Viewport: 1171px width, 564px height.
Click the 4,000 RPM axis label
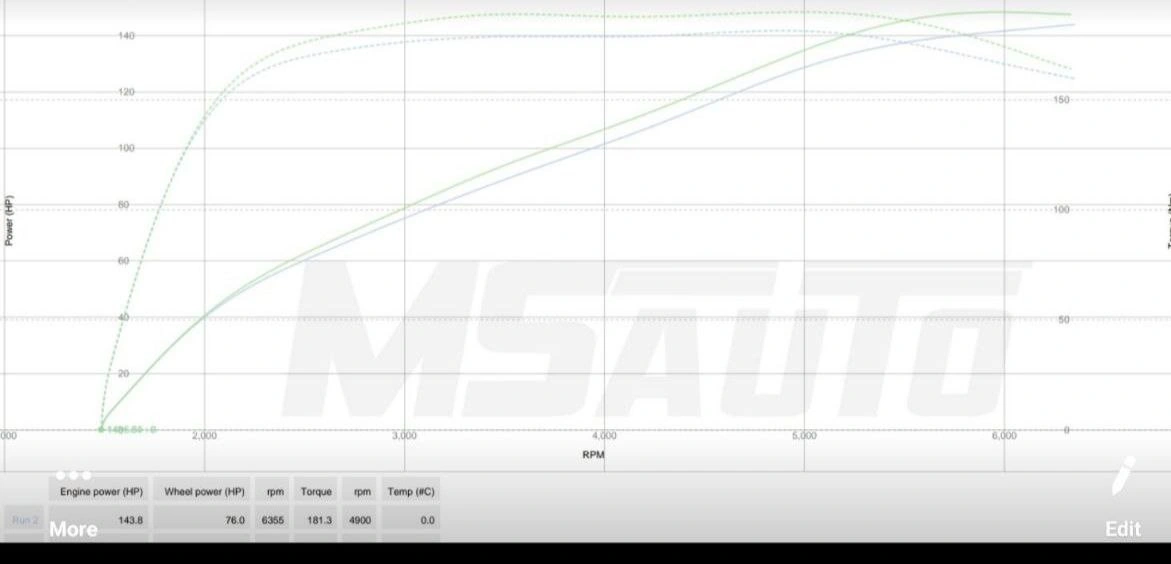tap(604, 436)
